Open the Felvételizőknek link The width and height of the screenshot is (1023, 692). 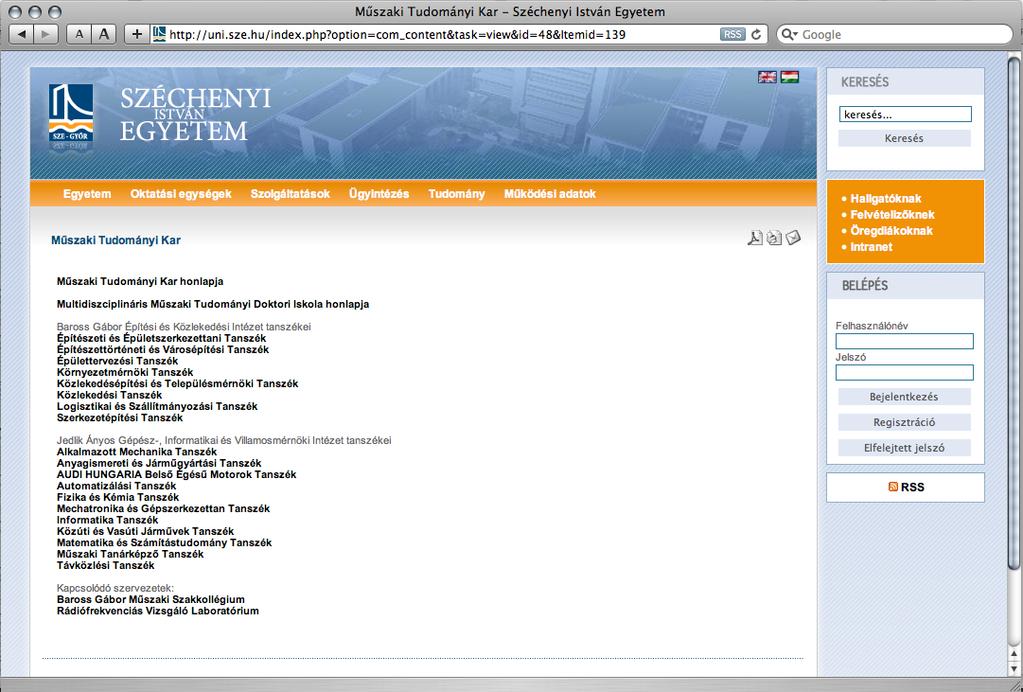pos(892,215)
